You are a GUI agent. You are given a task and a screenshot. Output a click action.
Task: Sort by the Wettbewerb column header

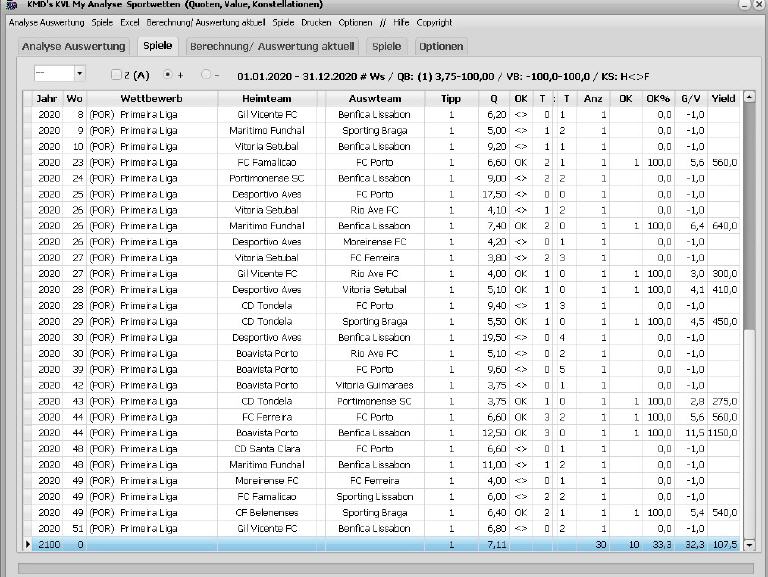(151, 98)
